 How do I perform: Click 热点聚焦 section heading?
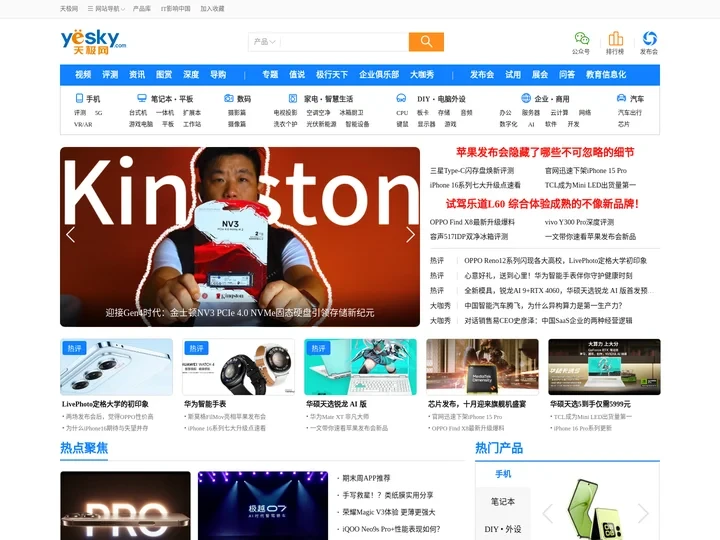click(x=84, y=448)
